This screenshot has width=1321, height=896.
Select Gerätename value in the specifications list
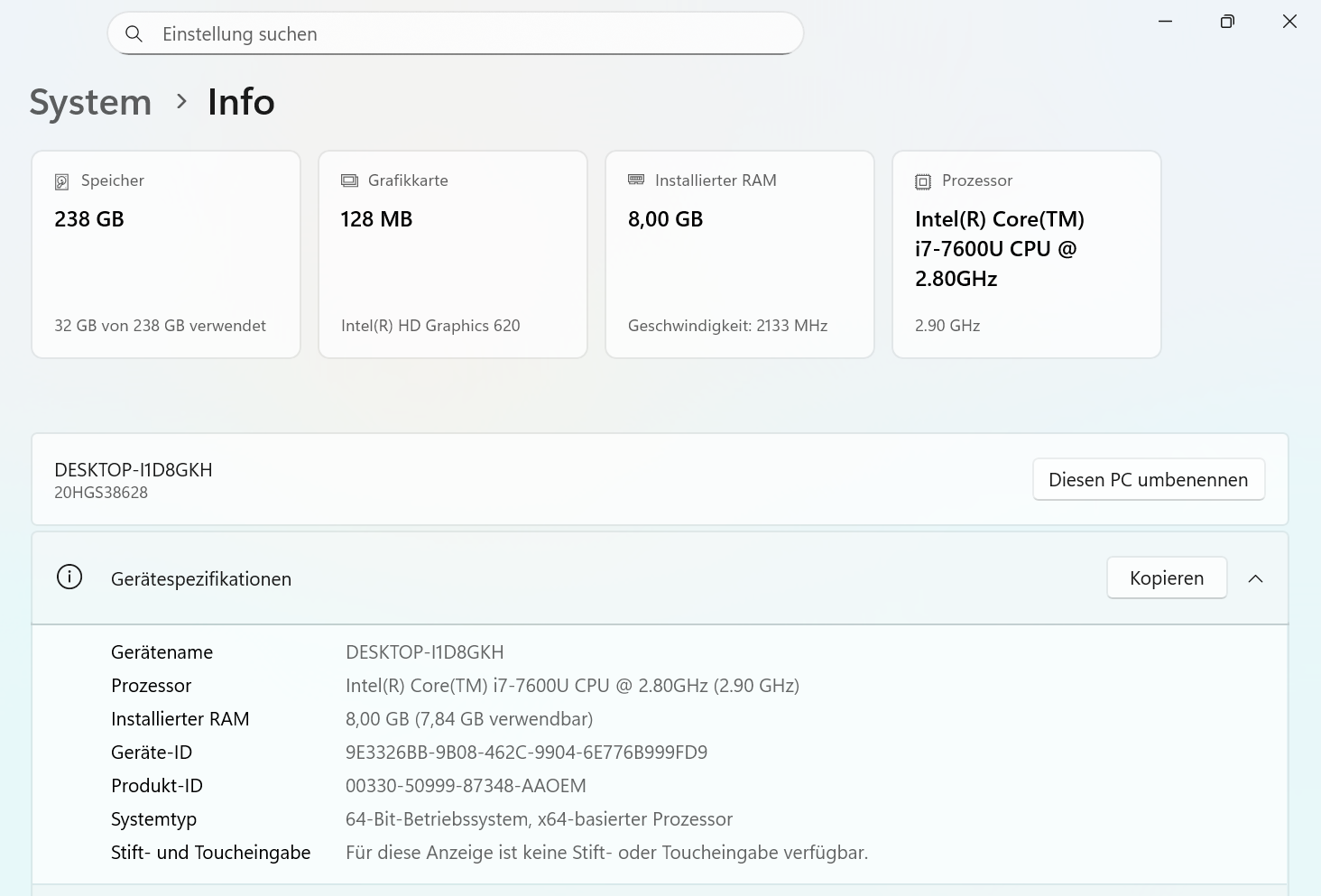pos(424,652)
